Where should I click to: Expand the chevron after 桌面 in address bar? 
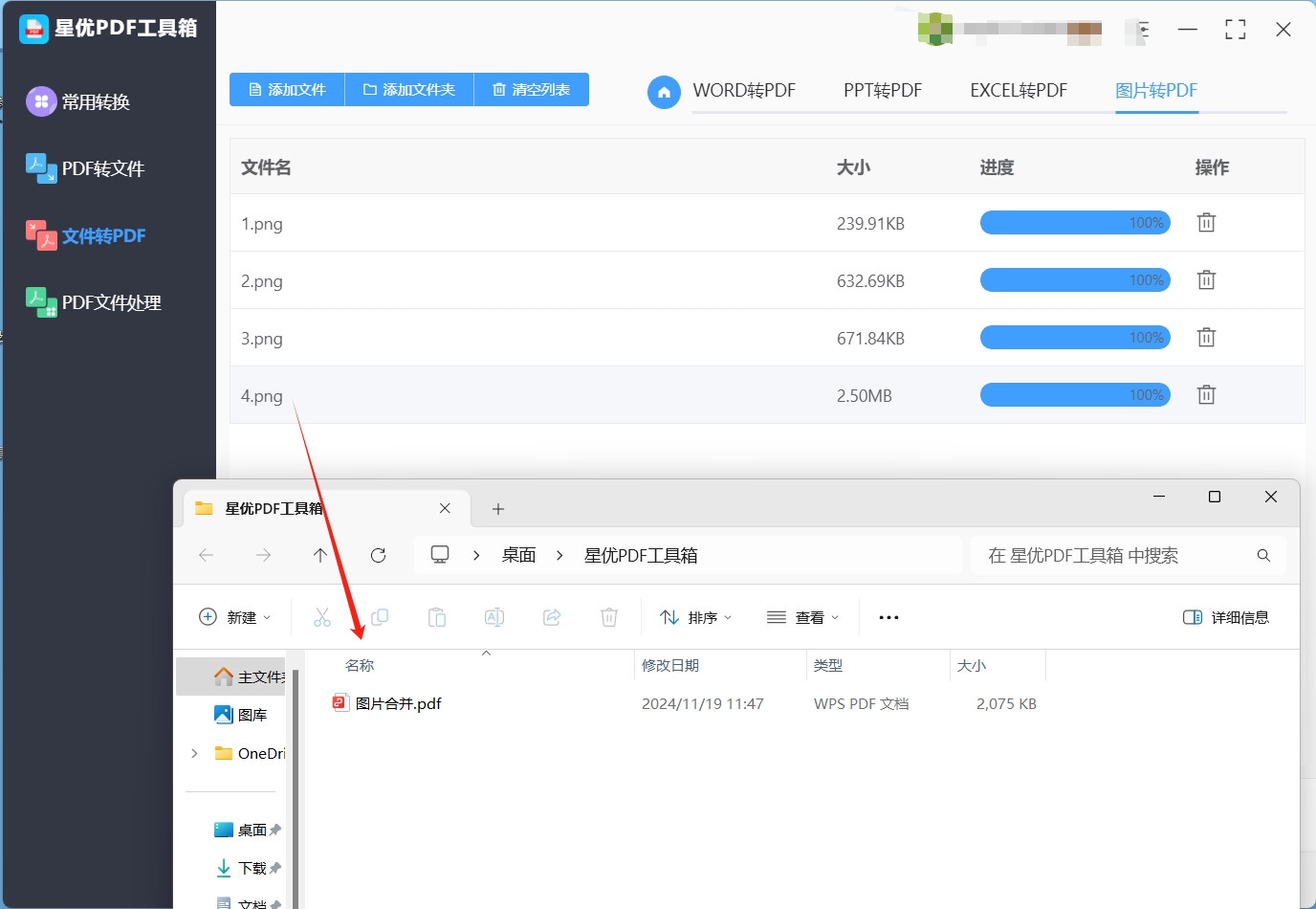pos(559,555)
